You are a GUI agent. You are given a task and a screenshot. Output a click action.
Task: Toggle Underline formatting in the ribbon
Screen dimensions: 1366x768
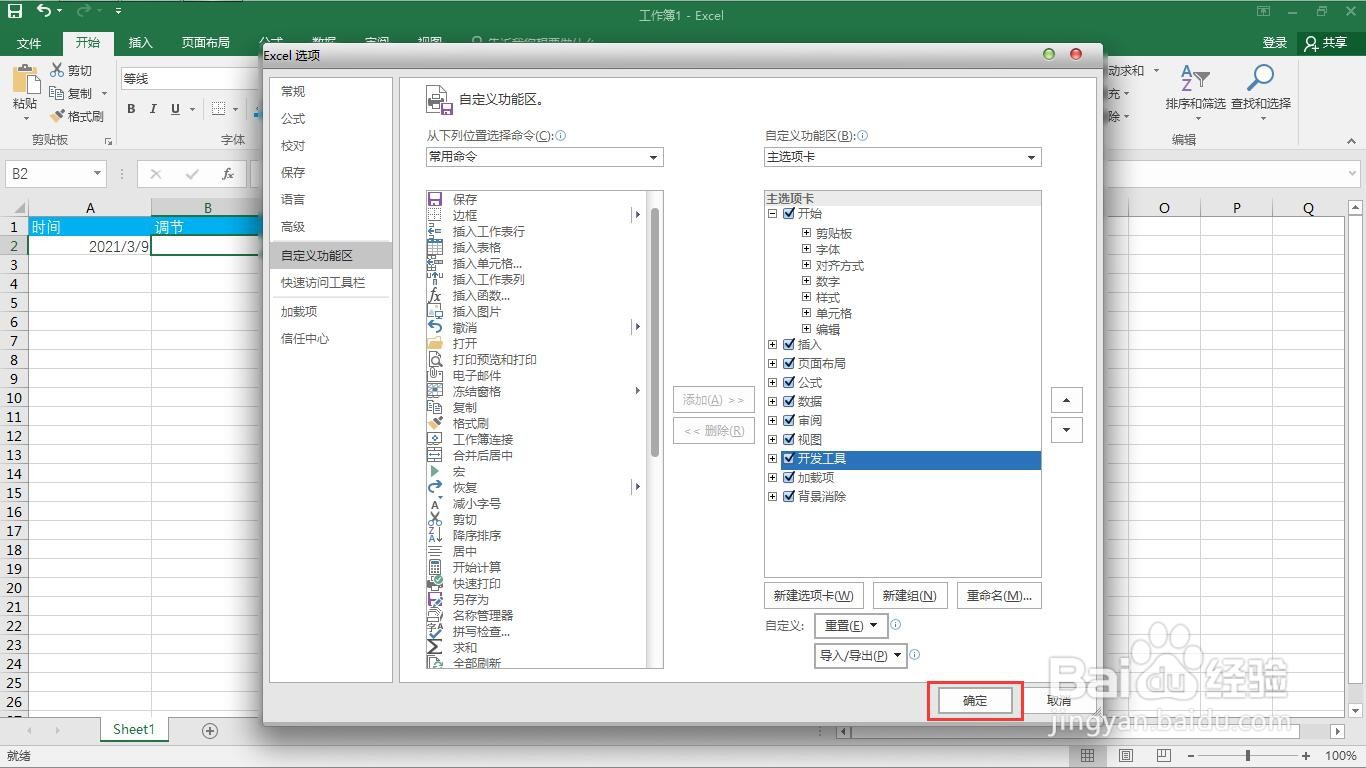pyautogui.click(x=175, y=109)
